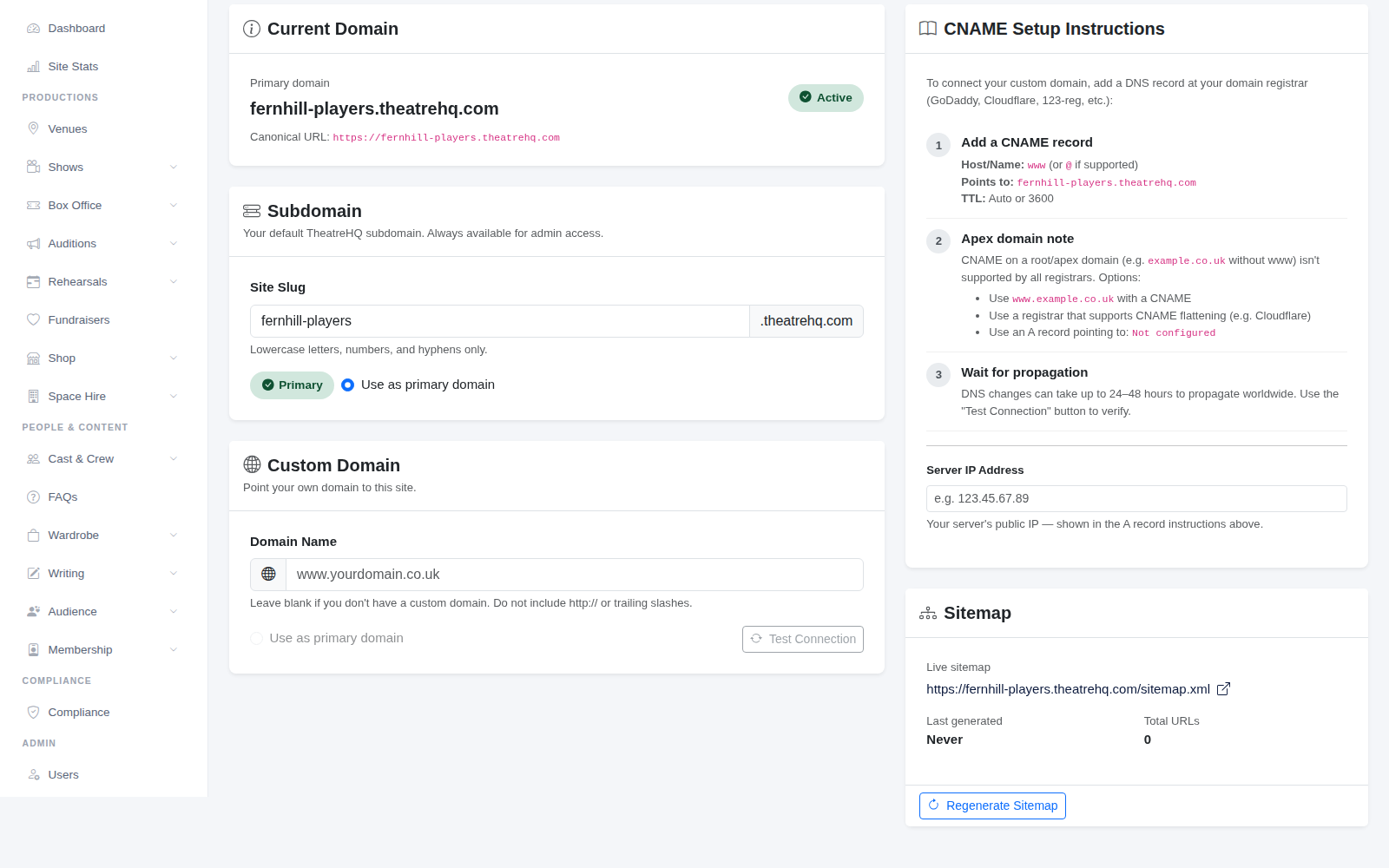1389x868 pixels.
Task: Click the Regenerate Sitemap button
Action: tap(992, 806)
